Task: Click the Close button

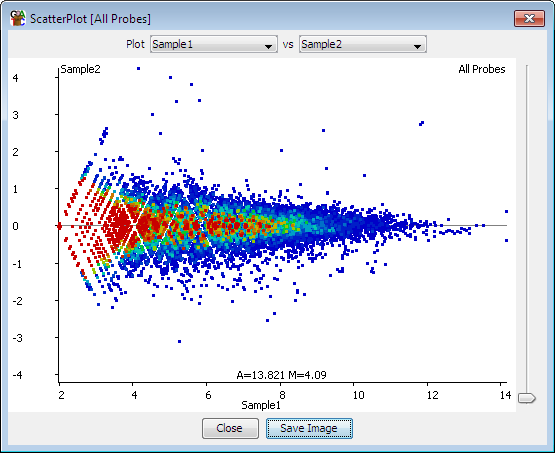Action: point(230,428)
